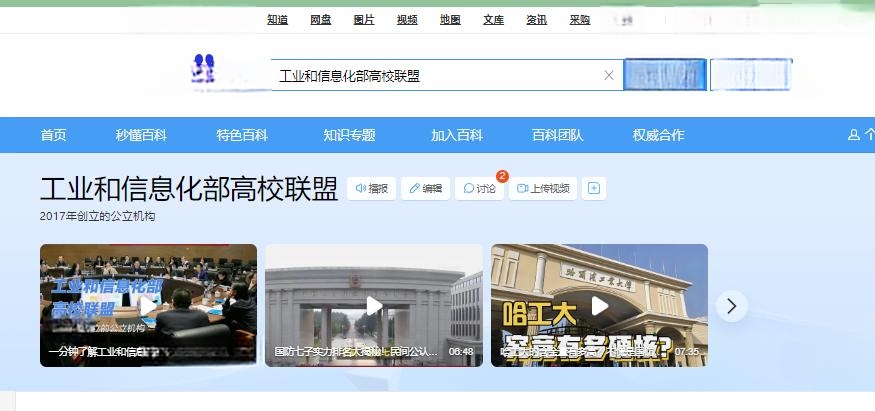
Task: Open the 采购 link in the top bar
Action: click(x=580, y=20)
